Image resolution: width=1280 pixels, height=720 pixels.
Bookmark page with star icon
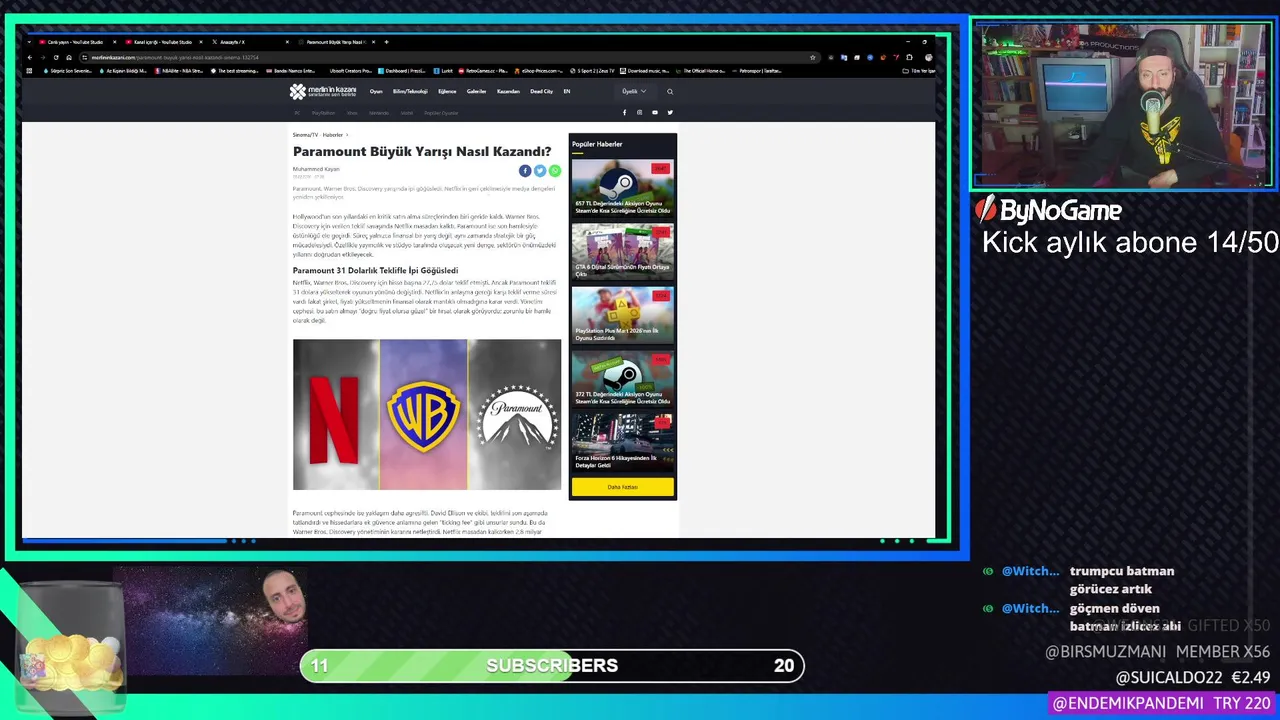(x=812, y=57)
